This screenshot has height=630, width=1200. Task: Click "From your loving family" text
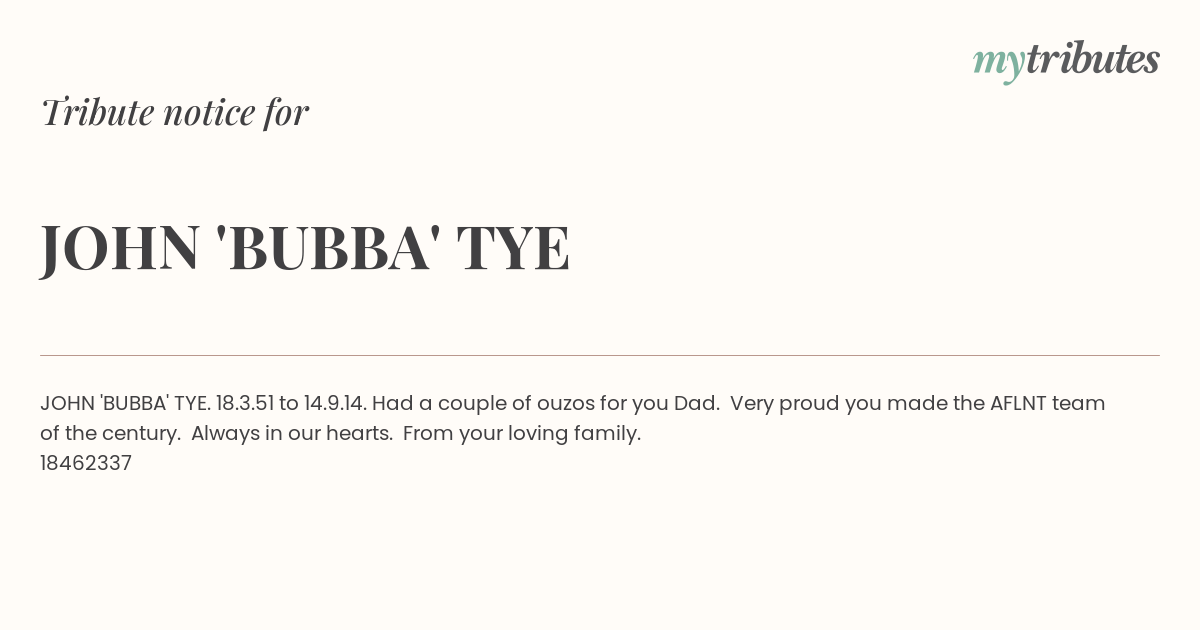click(x=520, y=434)
